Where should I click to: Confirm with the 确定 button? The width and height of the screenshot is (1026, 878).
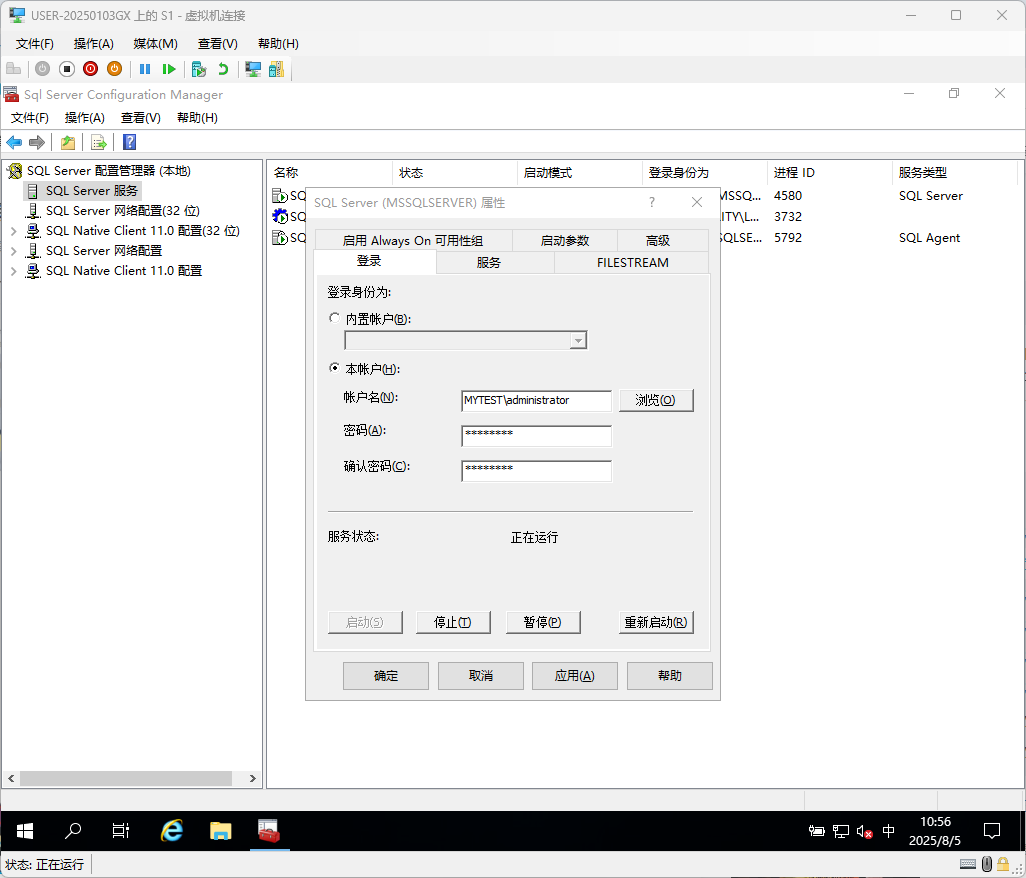[386, 676]
